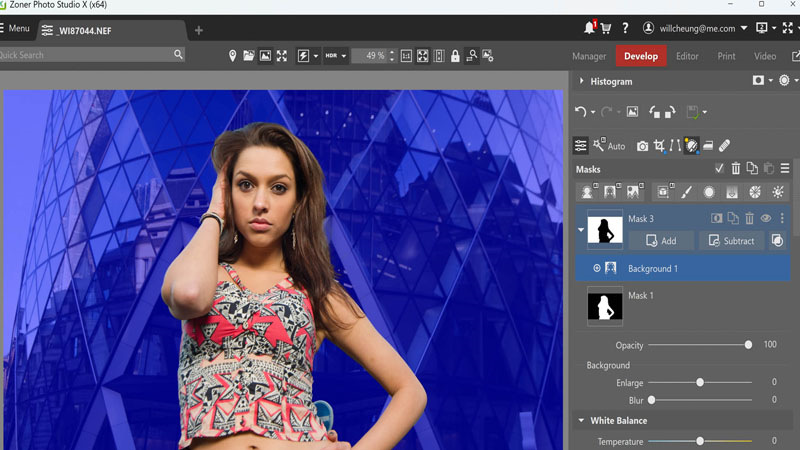Open HDR dropdown menu

tap(344, 56)
